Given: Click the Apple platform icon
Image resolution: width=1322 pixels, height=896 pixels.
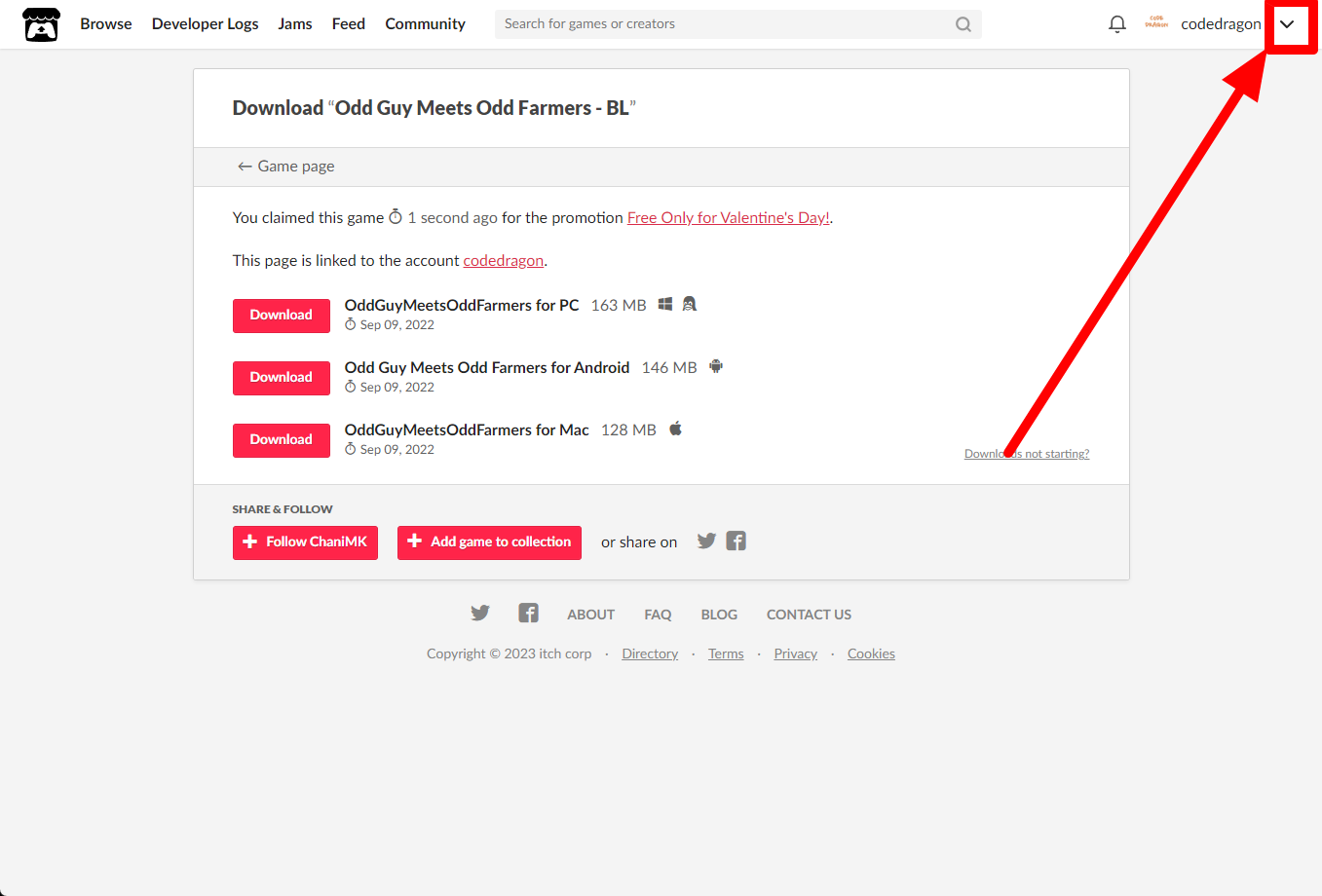Looking at the screenshot, I should click(x=675, y=429).
